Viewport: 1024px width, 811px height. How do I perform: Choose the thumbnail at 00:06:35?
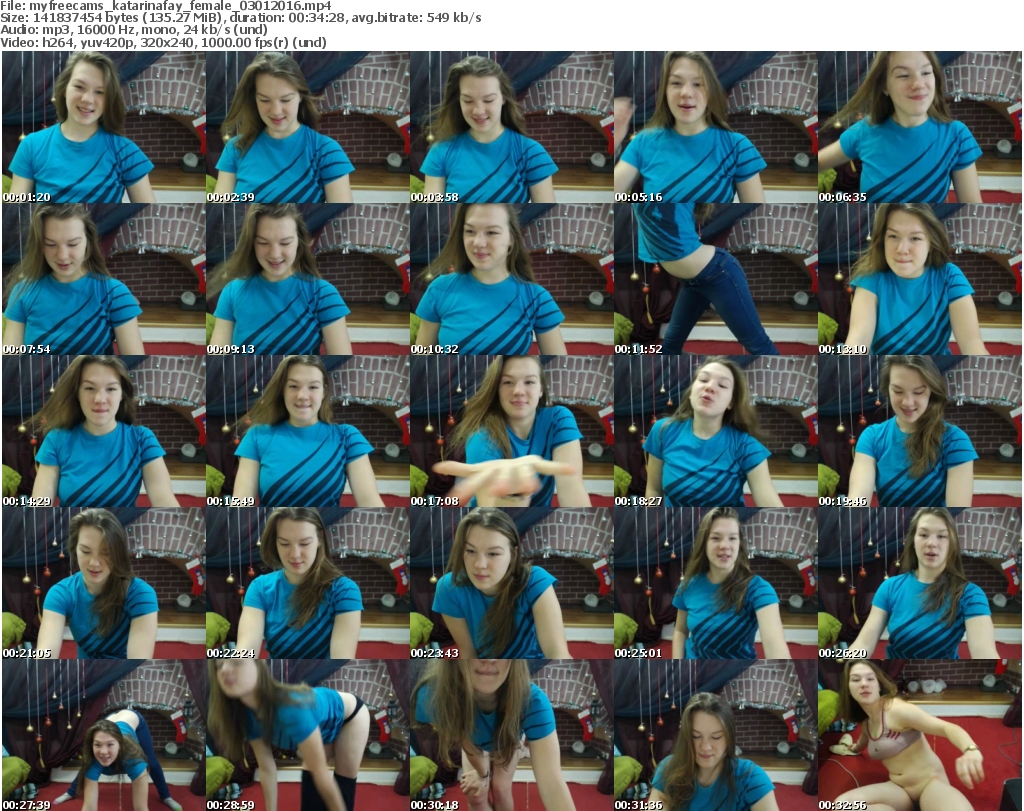920,127
